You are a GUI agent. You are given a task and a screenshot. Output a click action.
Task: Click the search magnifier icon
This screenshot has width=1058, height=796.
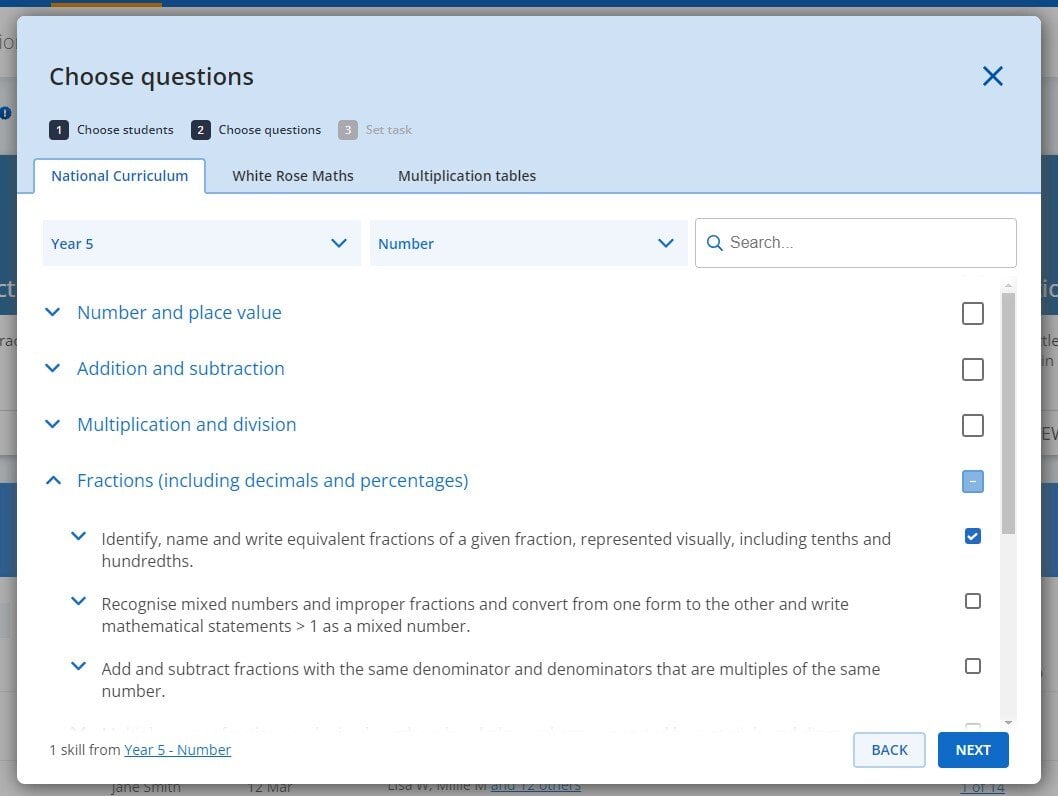pyautogui.click(x=715, y=243)
